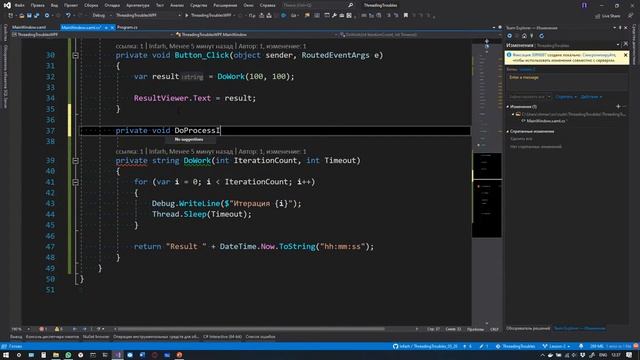Dismiss the yellow commit notification
This screenshot has height=360, width=640.
625,55
